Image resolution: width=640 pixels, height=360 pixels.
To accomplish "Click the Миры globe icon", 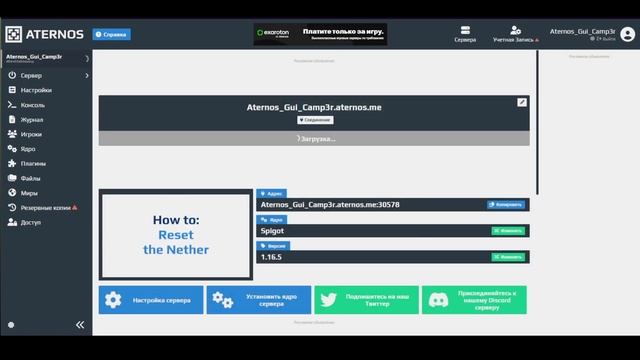I will click(12, 193).
